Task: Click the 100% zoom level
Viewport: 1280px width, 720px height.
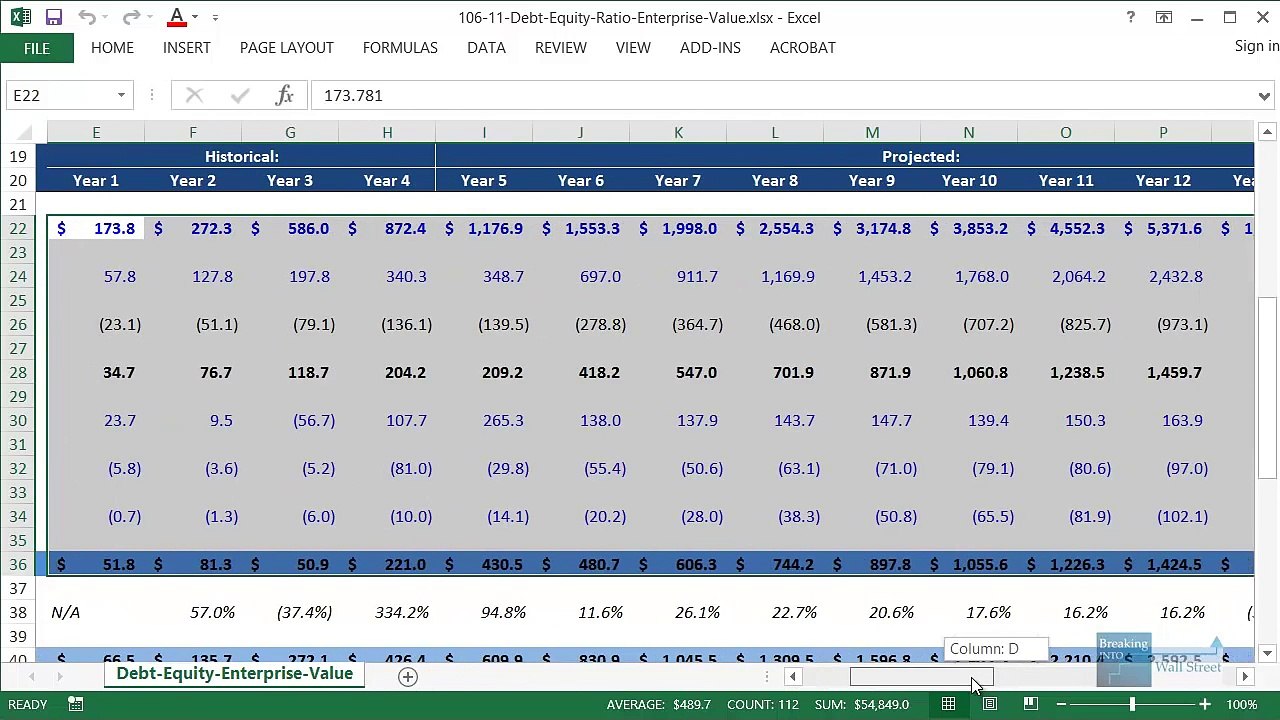Action: [x=1241, y=705]
